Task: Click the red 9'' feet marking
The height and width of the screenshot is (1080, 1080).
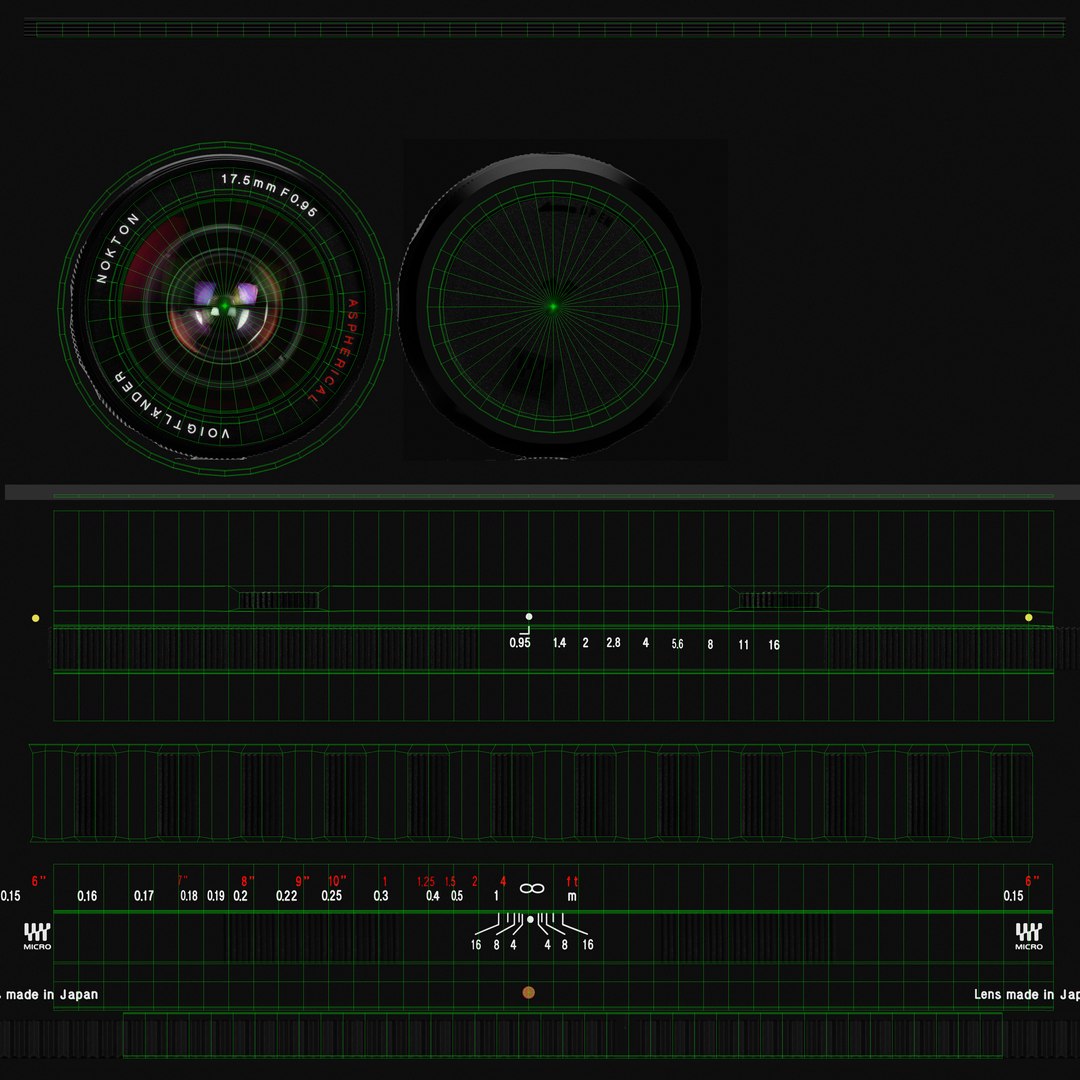Action: point(302,881)
